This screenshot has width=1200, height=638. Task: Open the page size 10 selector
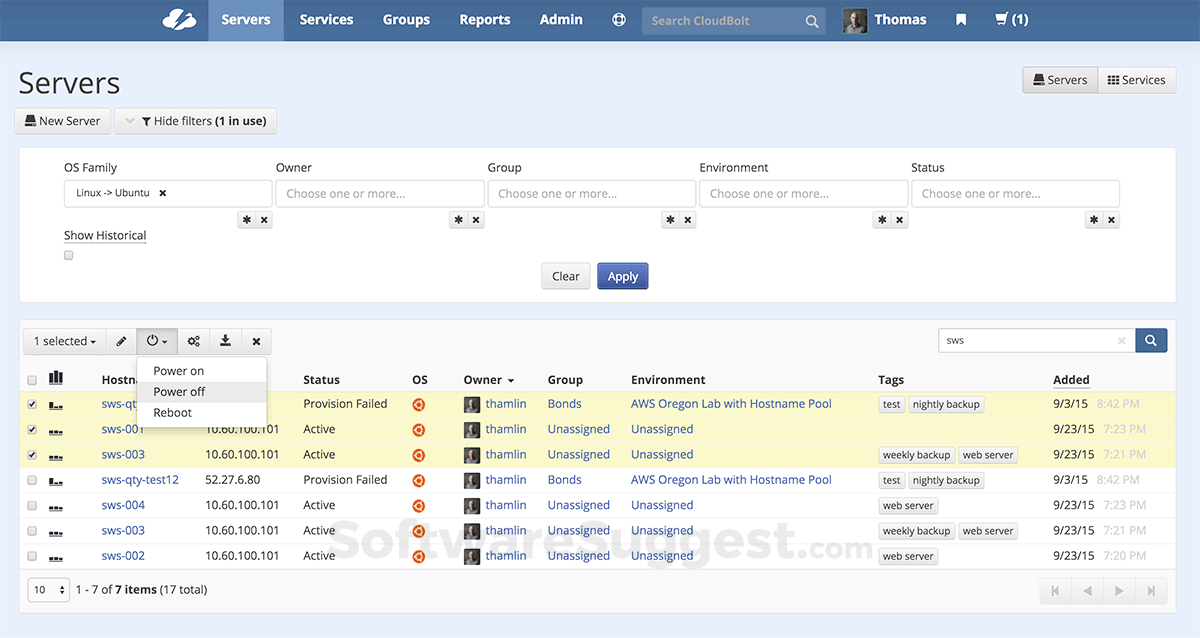48,590
